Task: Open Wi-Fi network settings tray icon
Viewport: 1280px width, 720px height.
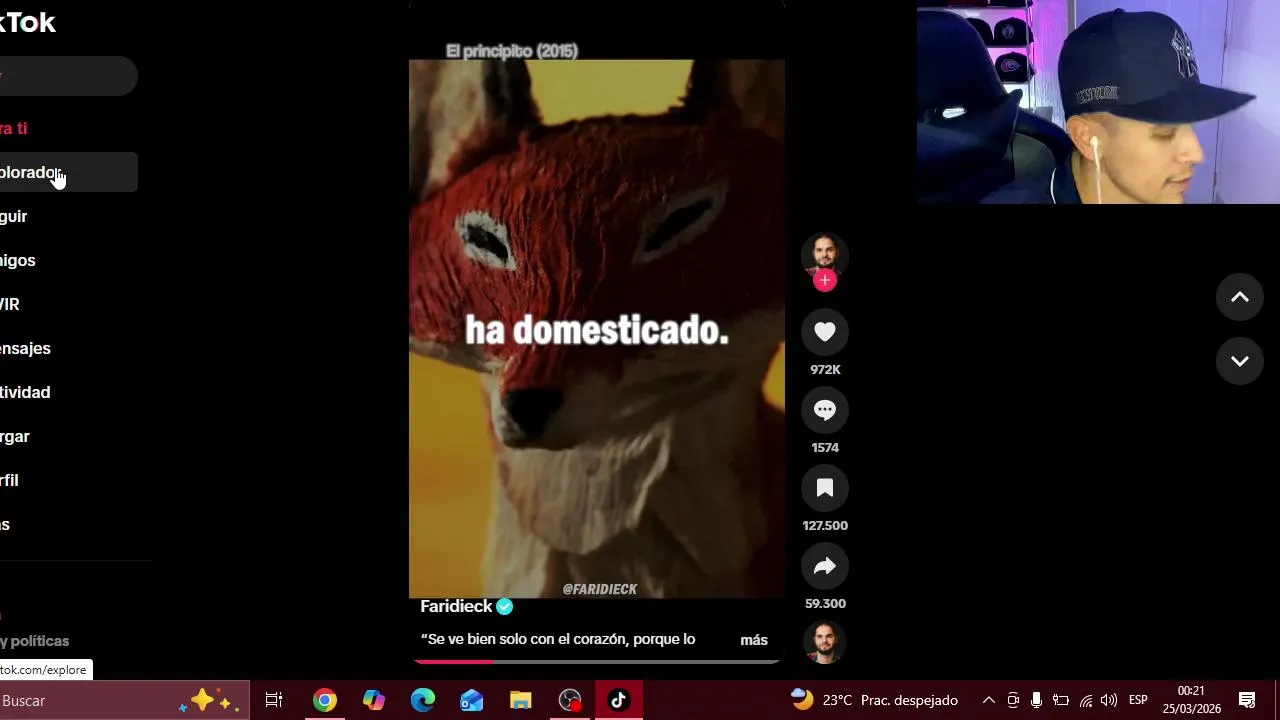Action: [x=1085, y=700]
